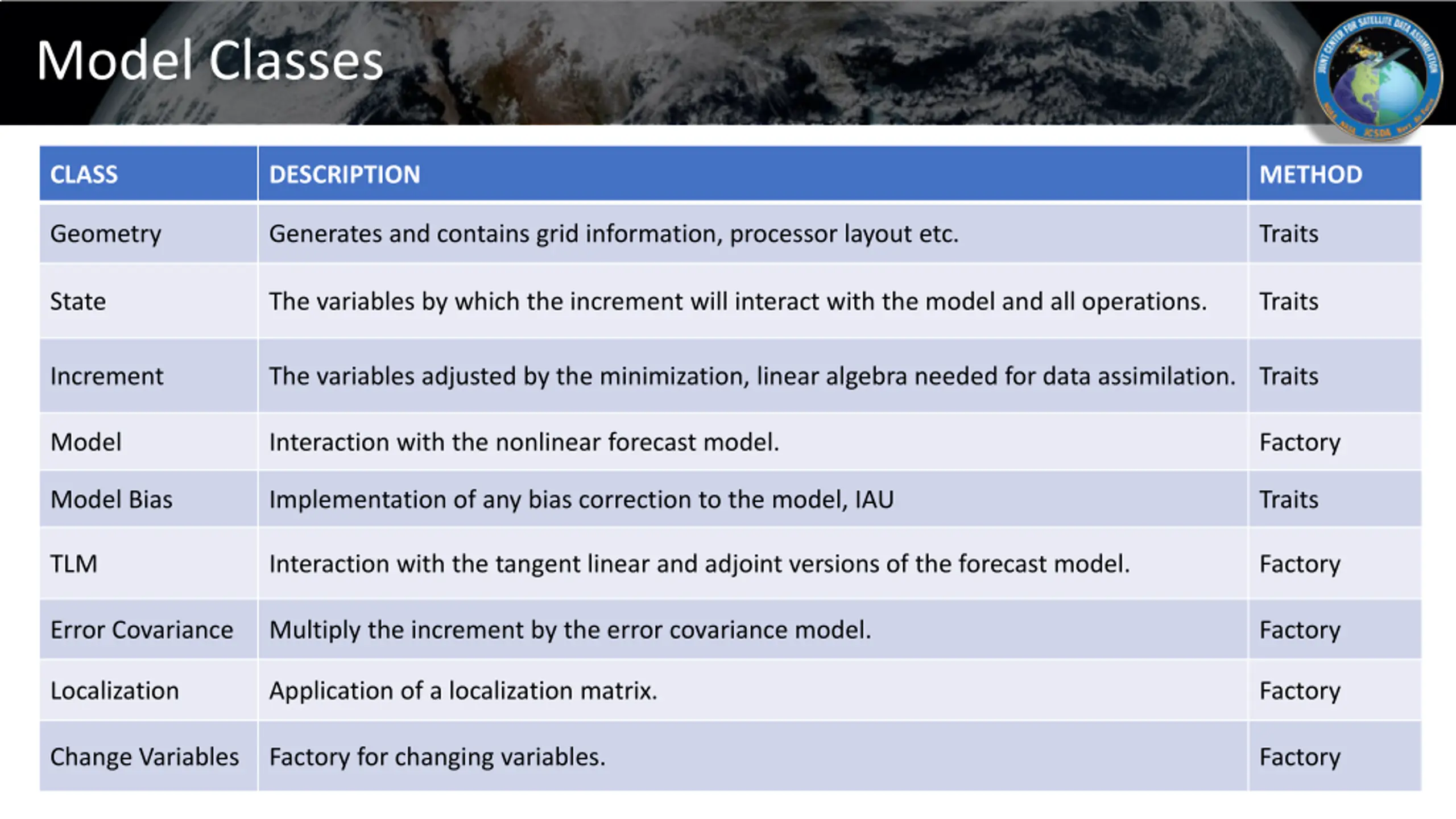Click the bias correction IAU description

coord(581,499)
